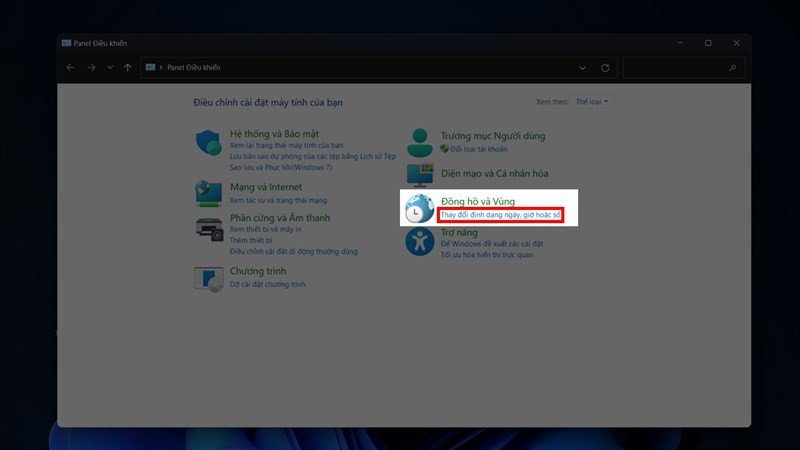Go up one level with up arrow
The height and width of the screenshot is (450, 800).
coord(128,67)
